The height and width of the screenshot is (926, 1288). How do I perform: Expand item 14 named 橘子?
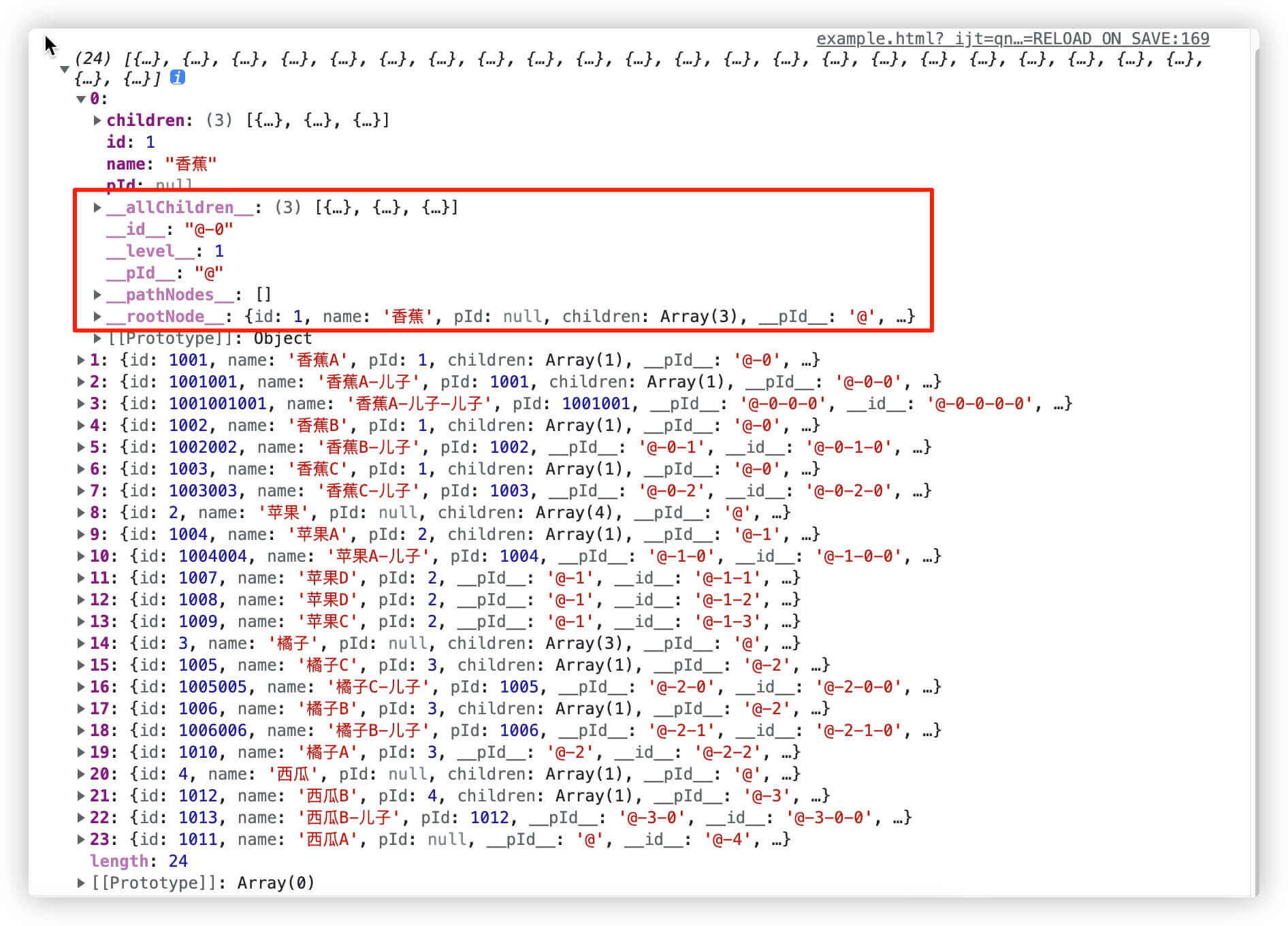pyautogui.click(x=81, y=643)
